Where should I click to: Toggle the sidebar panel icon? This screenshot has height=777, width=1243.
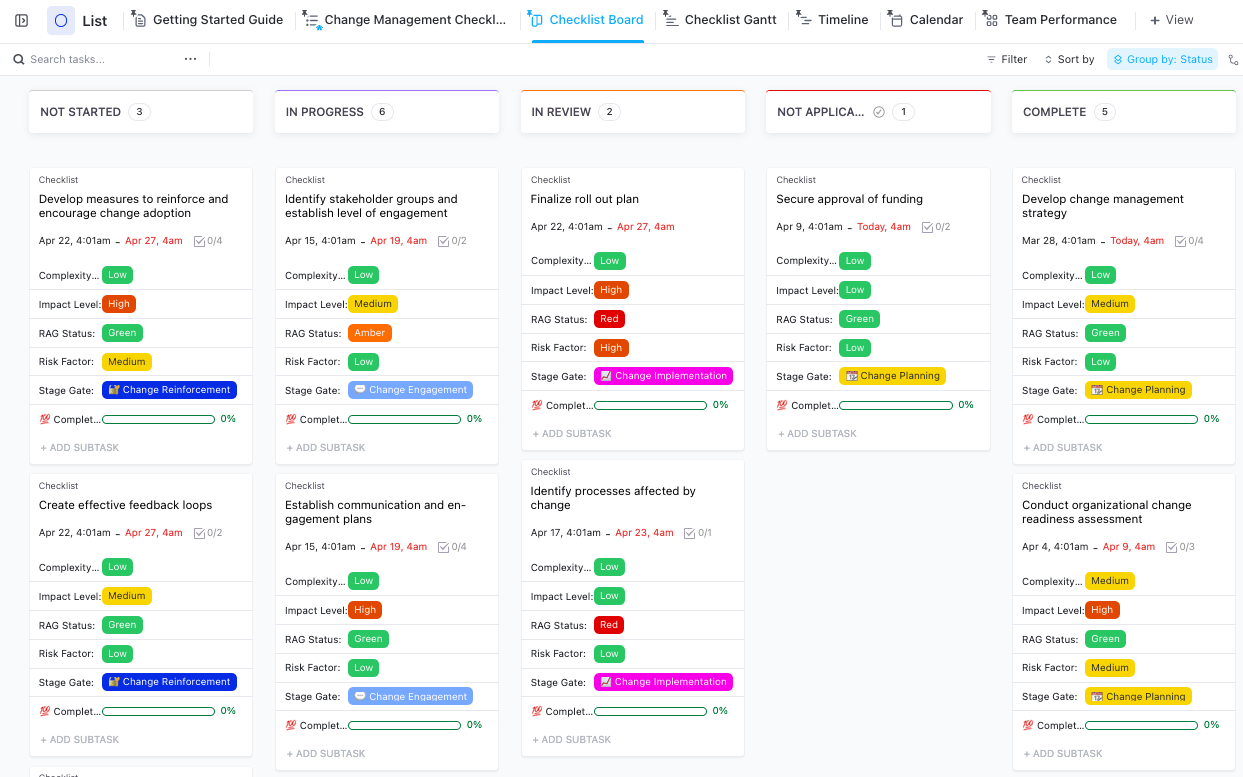coord(22,20)
